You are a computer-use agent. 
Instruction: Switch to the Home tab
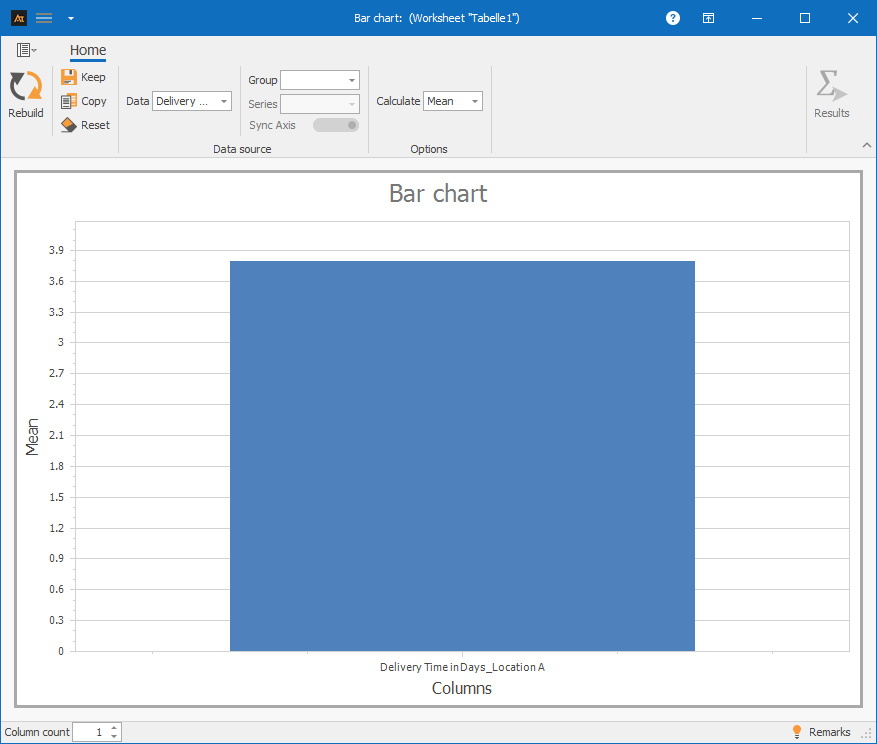88,50
